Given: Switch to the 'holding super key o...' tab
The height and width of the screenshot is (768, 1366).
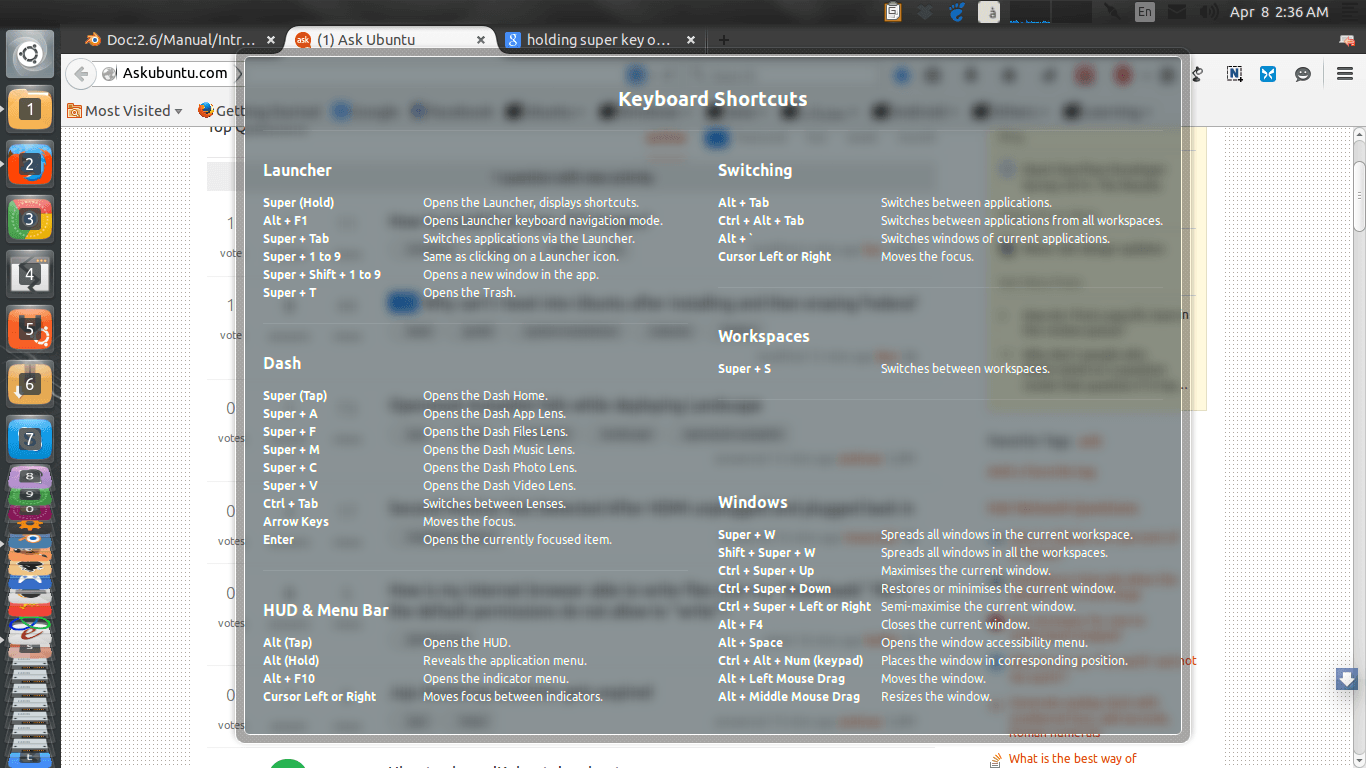Looking at the screenshot, I should coord(601,40).
